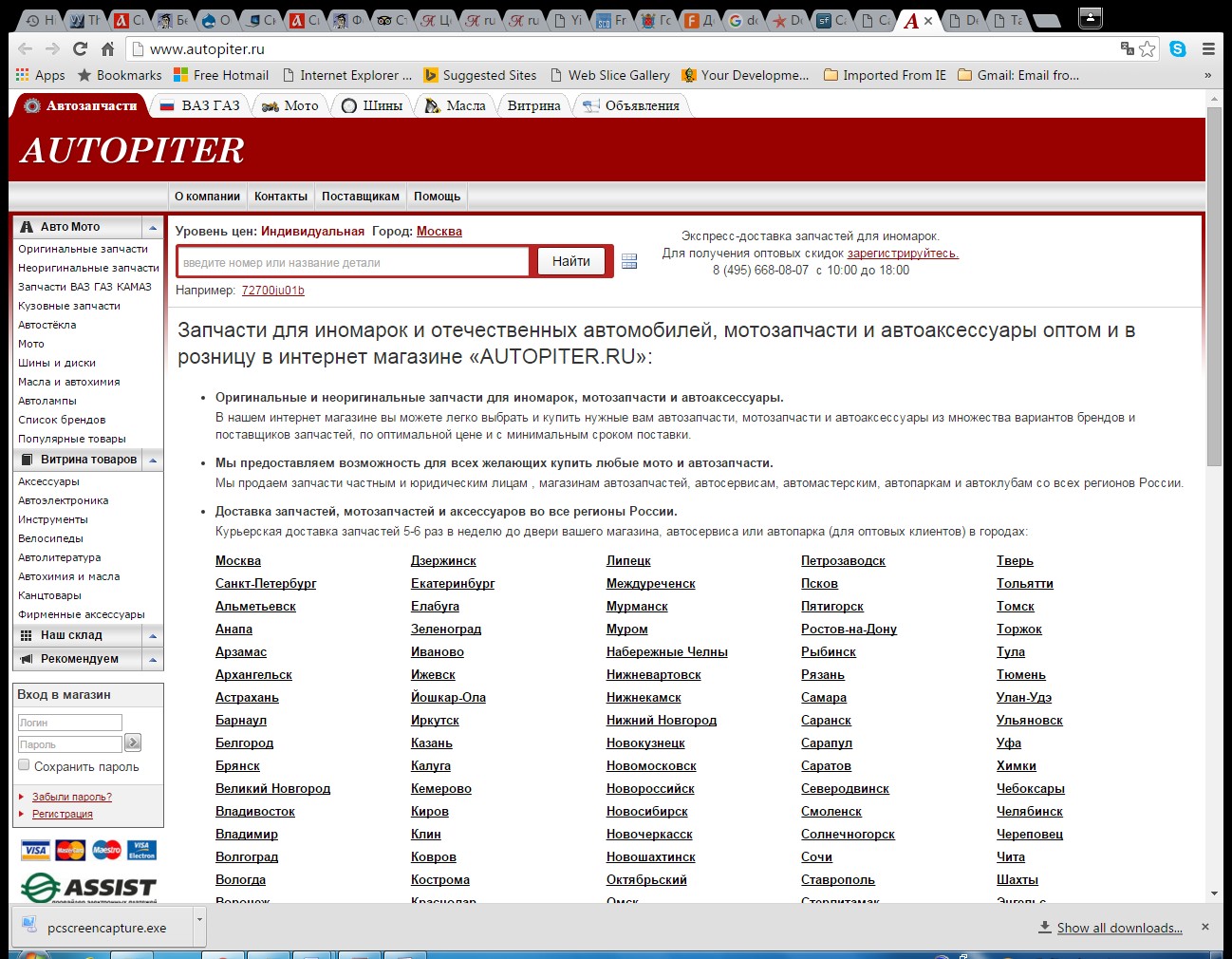
Task: Open Автоэлектроника in the sidebar
Action: (64, 500)
